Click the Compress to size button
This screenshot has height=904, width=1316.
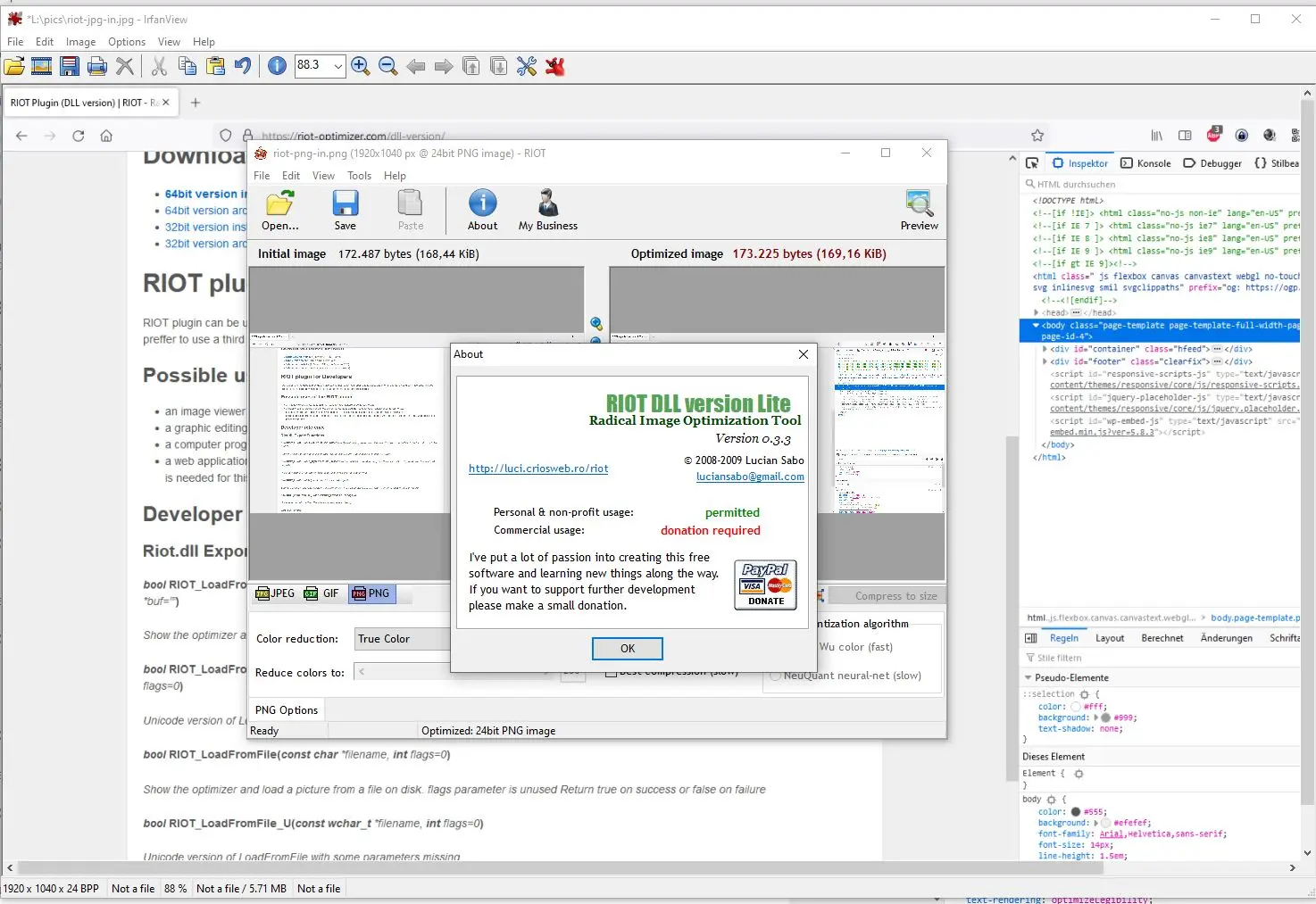(x=887, y=596)
